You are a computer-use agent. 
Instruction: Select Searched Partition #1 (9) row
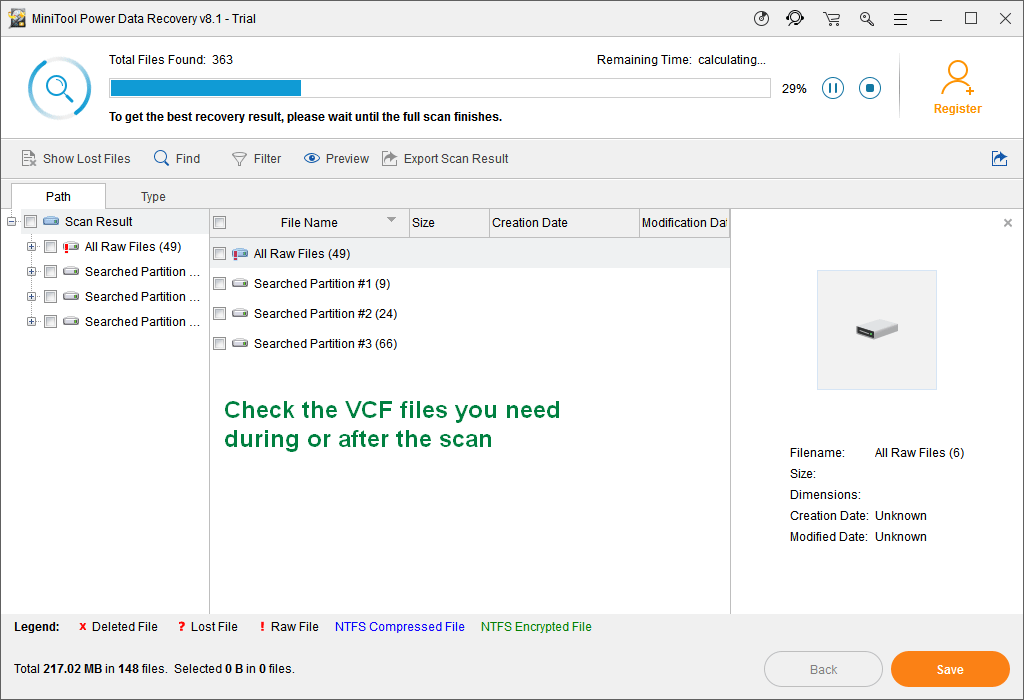click(470, 283)
